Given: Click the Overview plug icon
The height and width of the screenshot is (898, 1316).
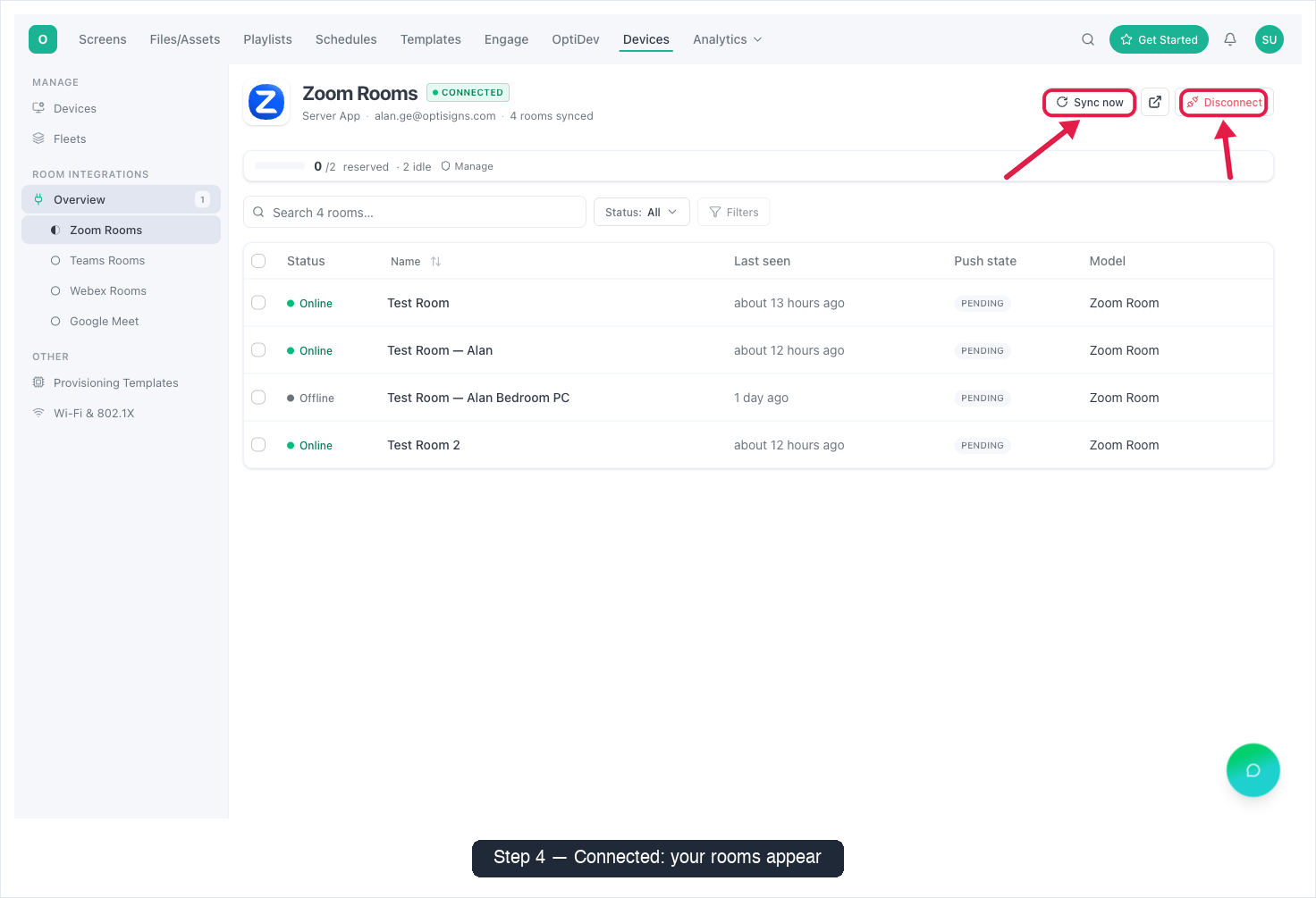Looking at the screenshot, I should (x=38, y=199).
